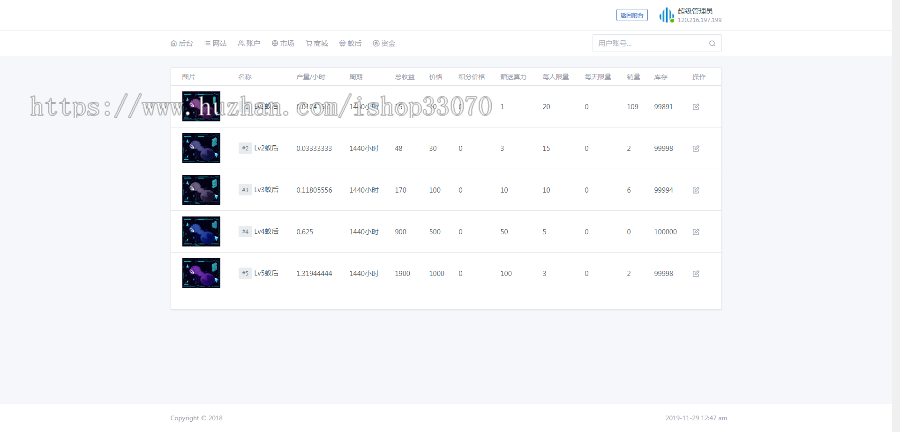The image size is (900, 432).
Task: Click price value 1000
Action: 437,274
